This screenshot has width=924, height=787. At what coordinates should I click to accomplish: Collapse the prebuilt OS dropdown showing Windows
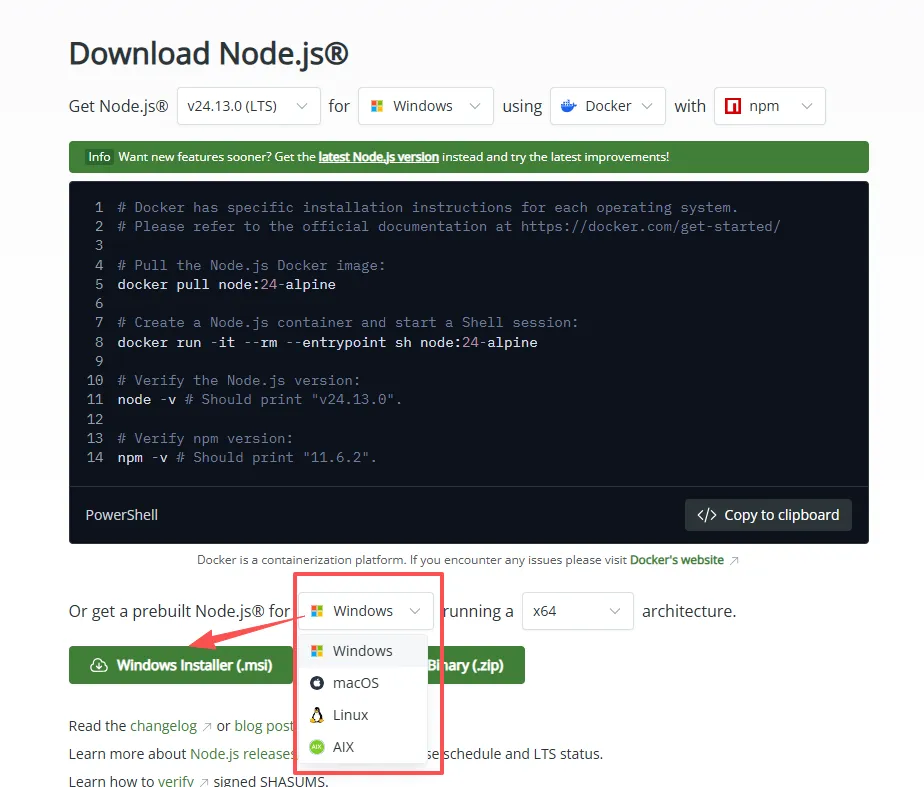point(366,611)
